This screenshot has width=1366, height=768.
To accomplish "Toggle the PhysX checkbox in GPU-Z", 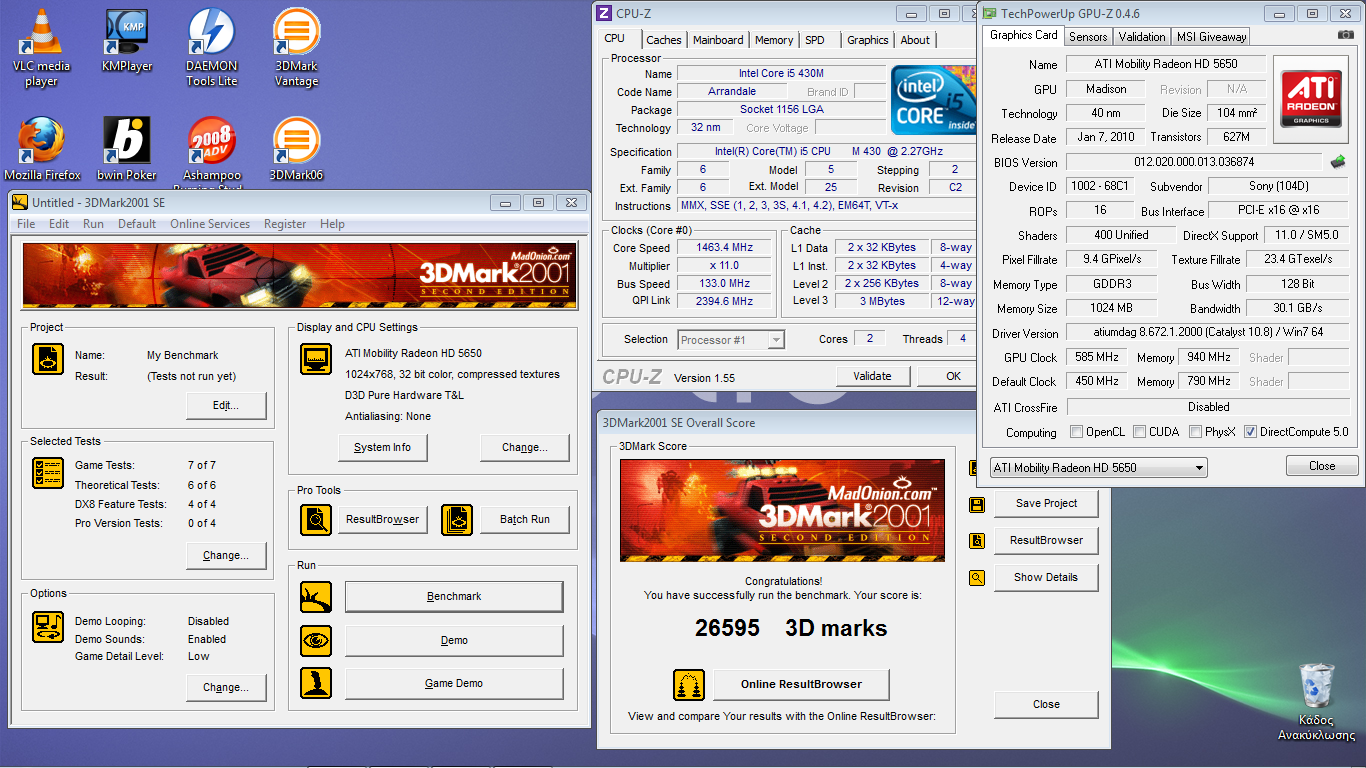I will [x=1196, y=432].
